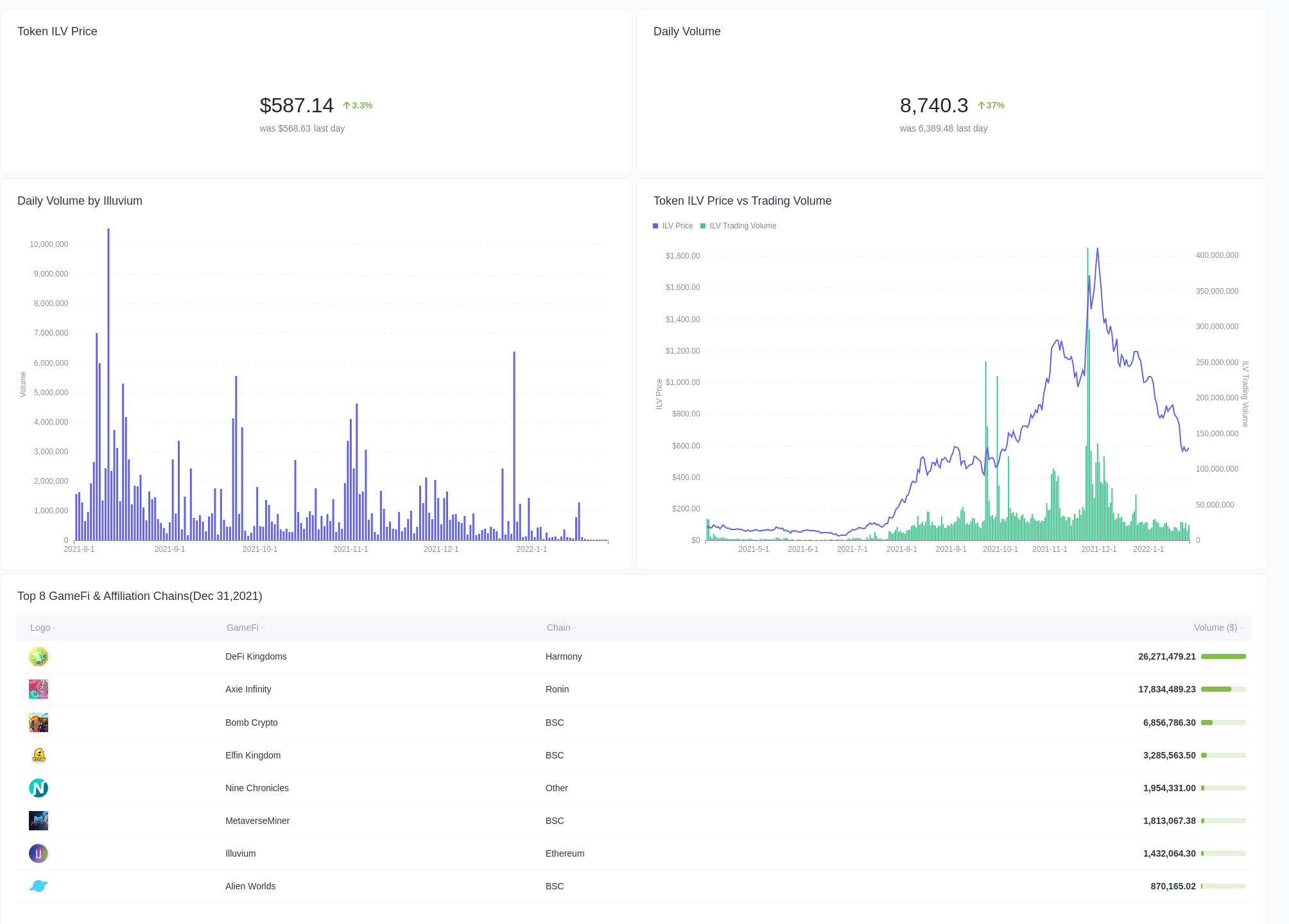Click the Nine Chronicles logo icon
This screenshot has height=924, width=1289.
coord(39,788)
